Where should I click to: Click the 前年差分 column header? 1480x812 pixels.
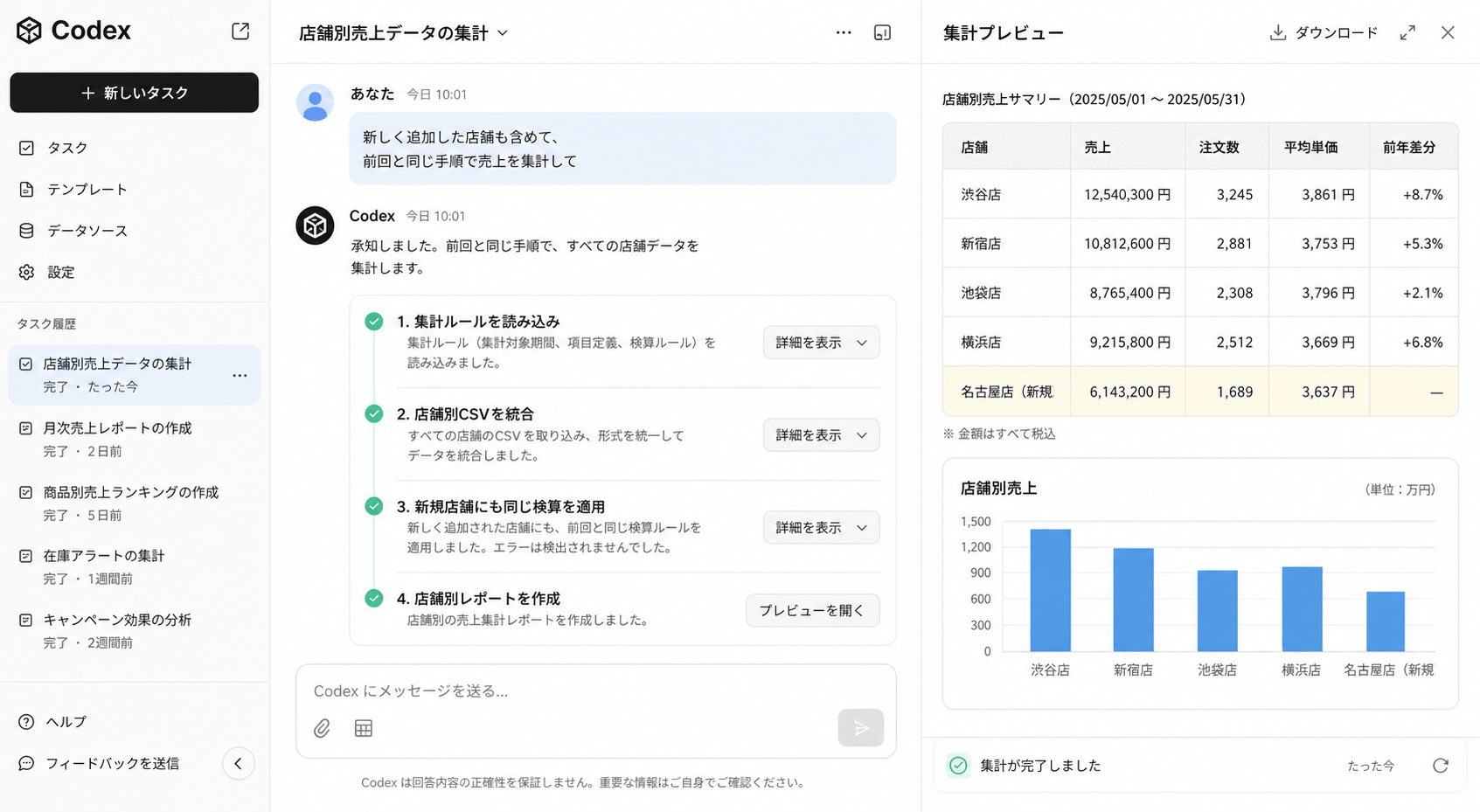(x=1414, y=147)
